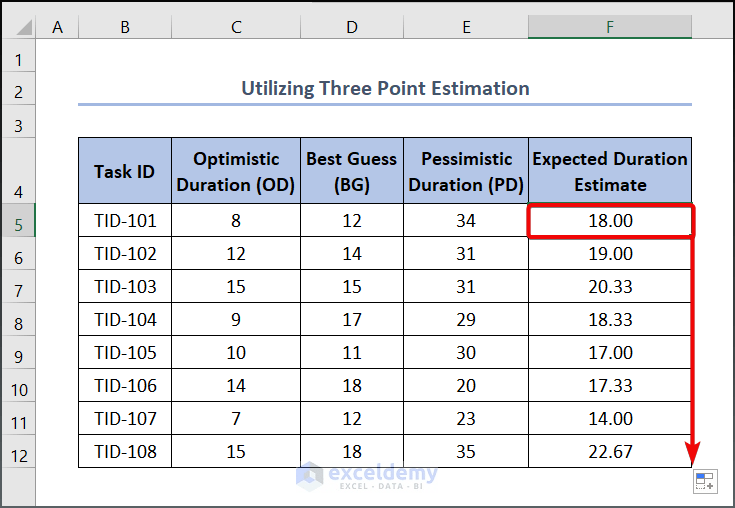Select best guess 18 for TID-106
This screenshot has height=508, width=735.
click(x=352, y=385)
